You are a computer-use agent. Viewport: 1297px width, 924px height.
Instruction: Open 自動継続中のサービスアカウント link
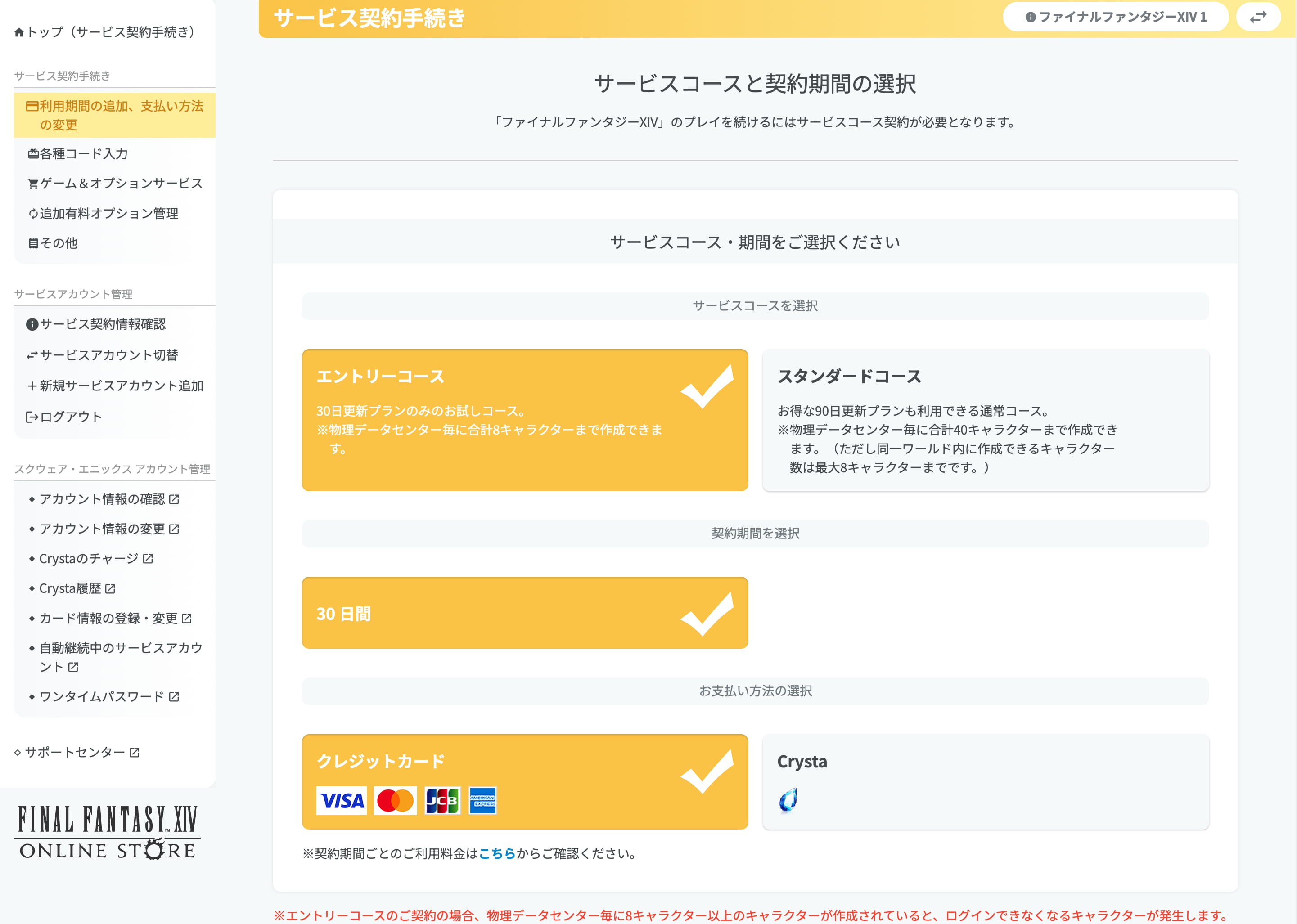point(121,657)
